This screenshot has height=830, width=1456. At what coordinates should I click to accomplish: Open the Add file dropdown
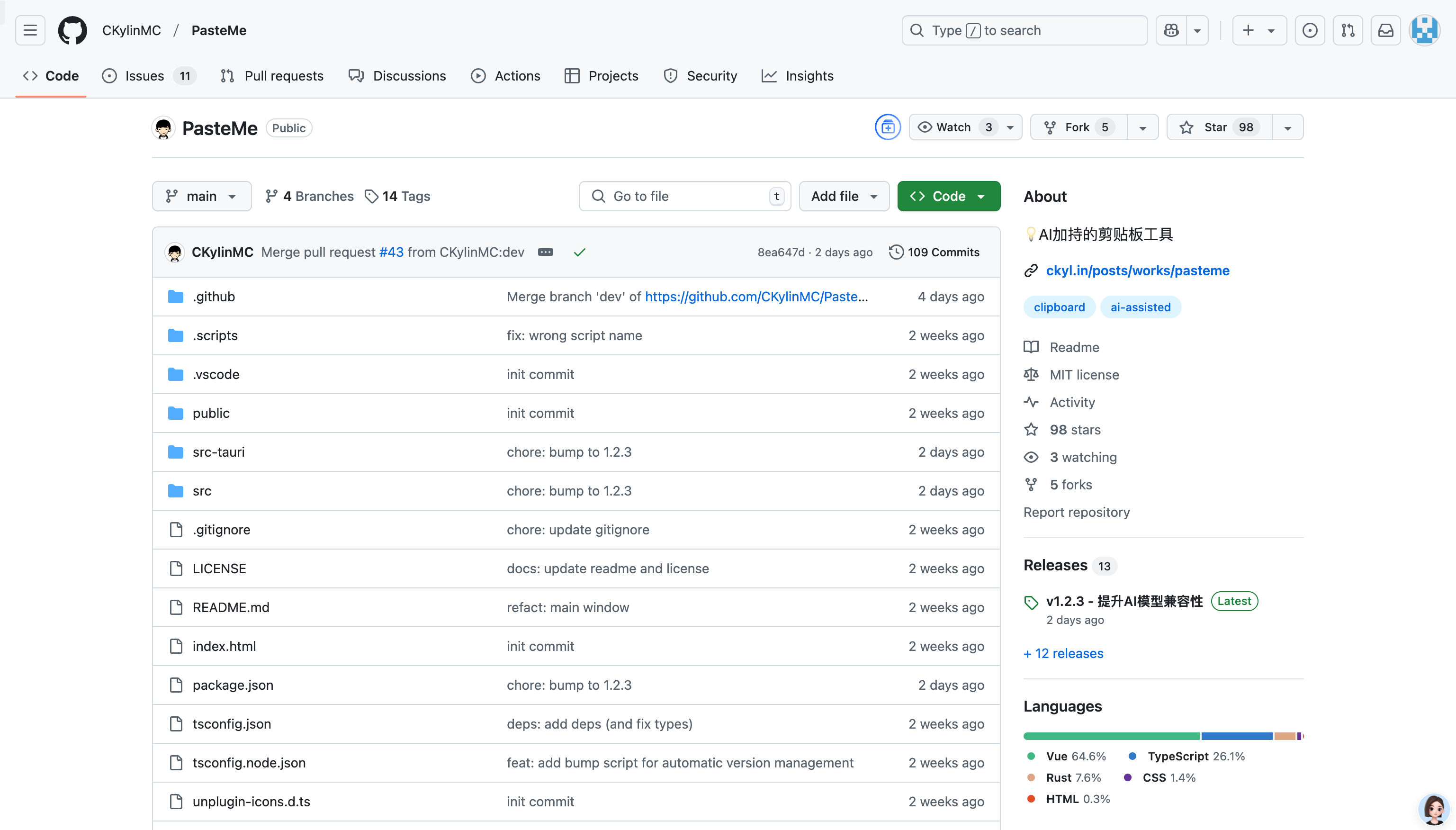(x=844, y=196)
